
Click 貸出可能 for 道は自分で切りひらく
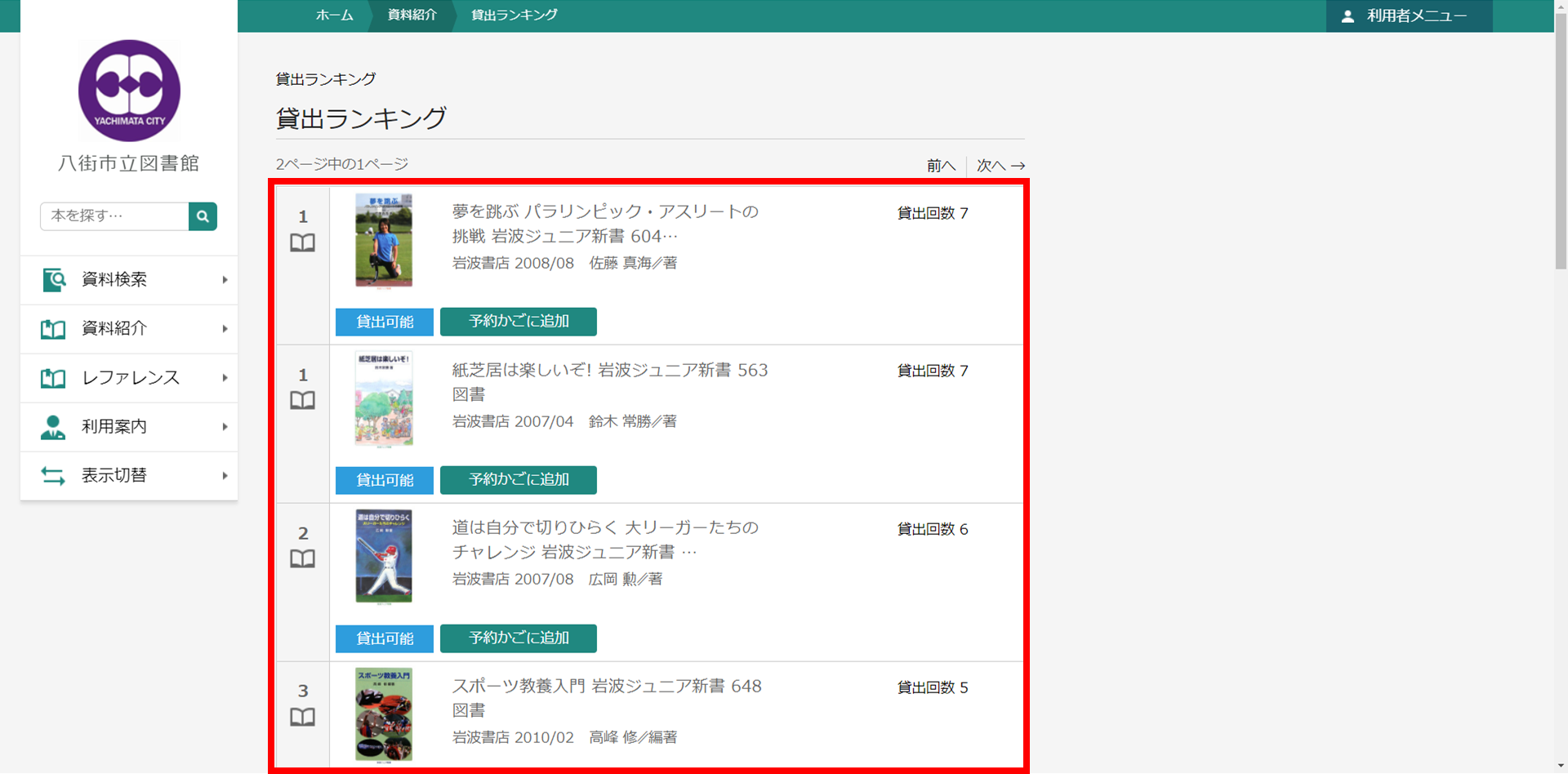(x=385, y=638)
